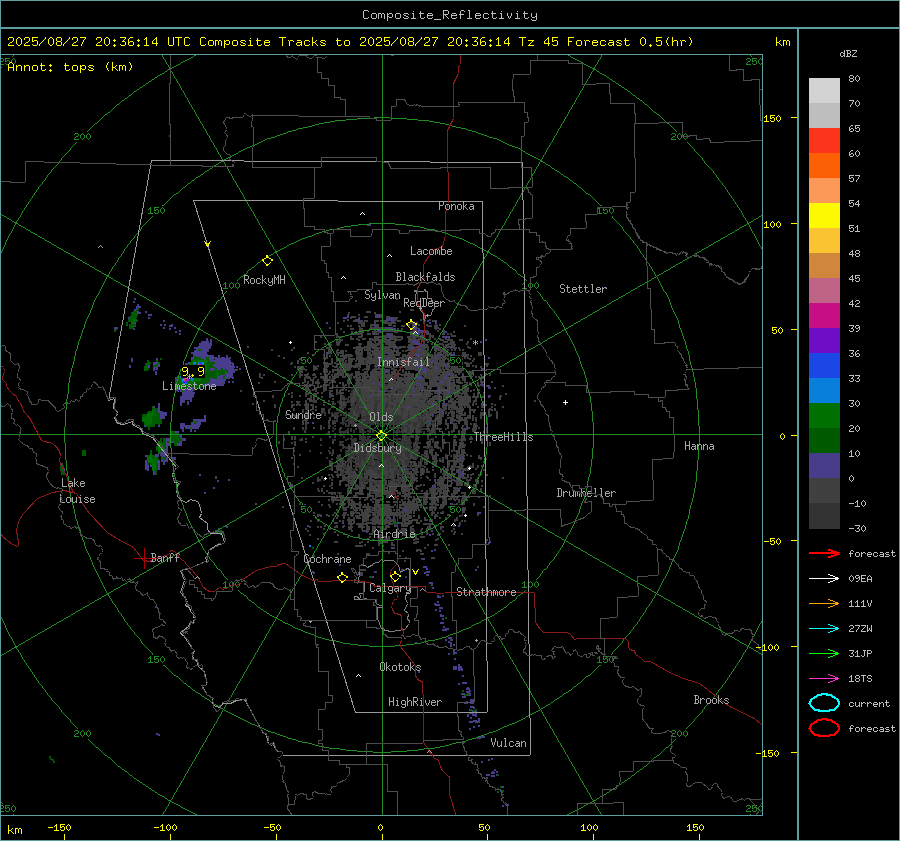Click the Blackfalds town label
The image size is (900, 841).
point(425,277)
